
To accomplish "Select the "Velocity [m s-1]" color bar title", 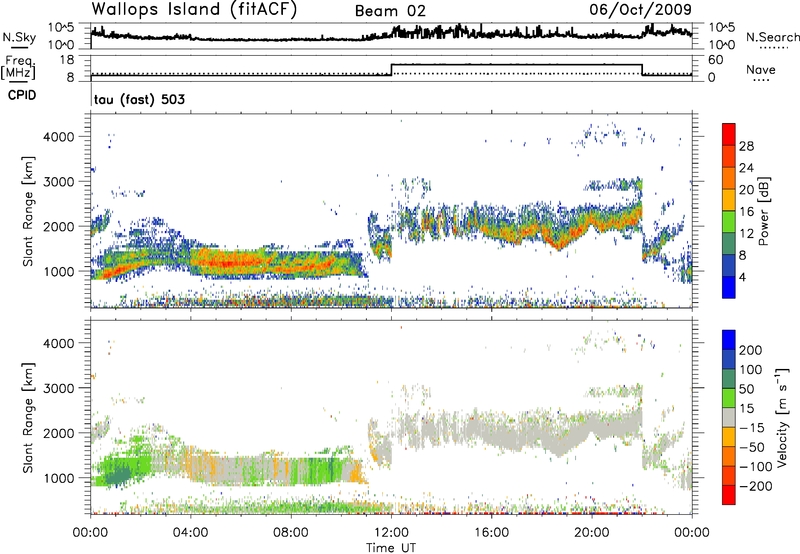I will [x=784, y=417].
